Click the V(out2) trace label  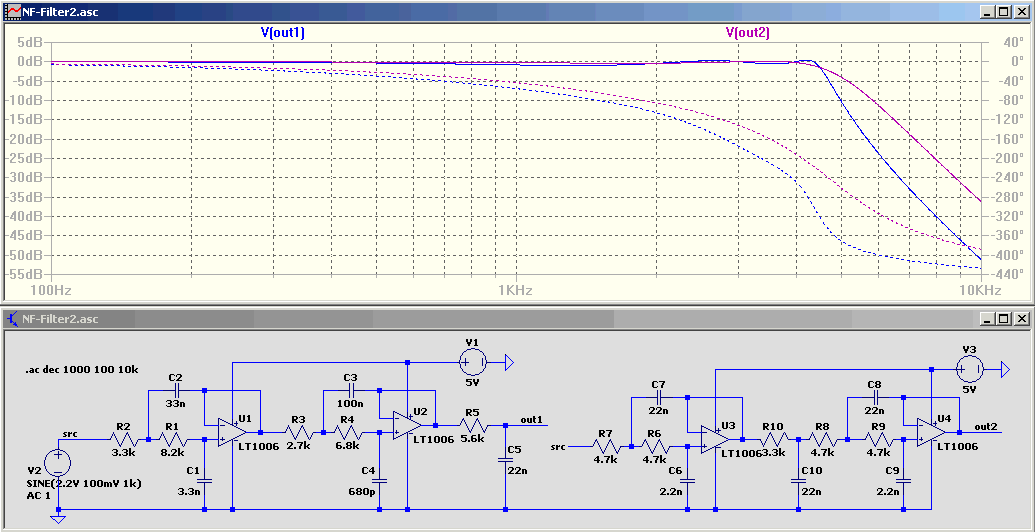[x=747, y=32]
